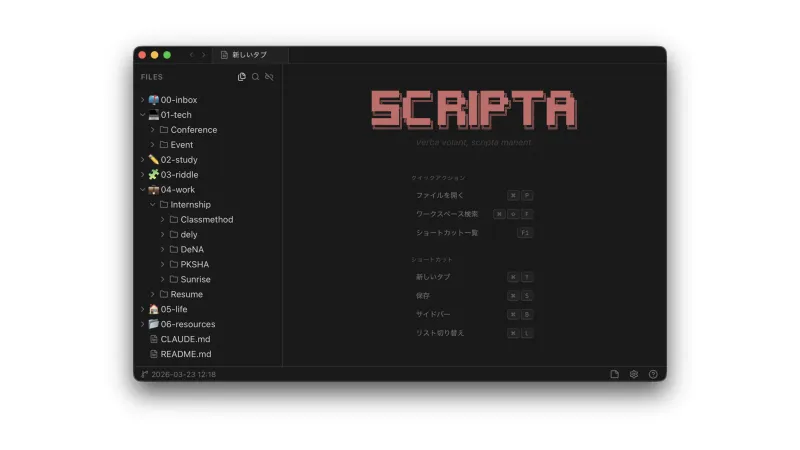Select the 02-study folder name
Screen dimensions: 800x450
tap(179, 160)
